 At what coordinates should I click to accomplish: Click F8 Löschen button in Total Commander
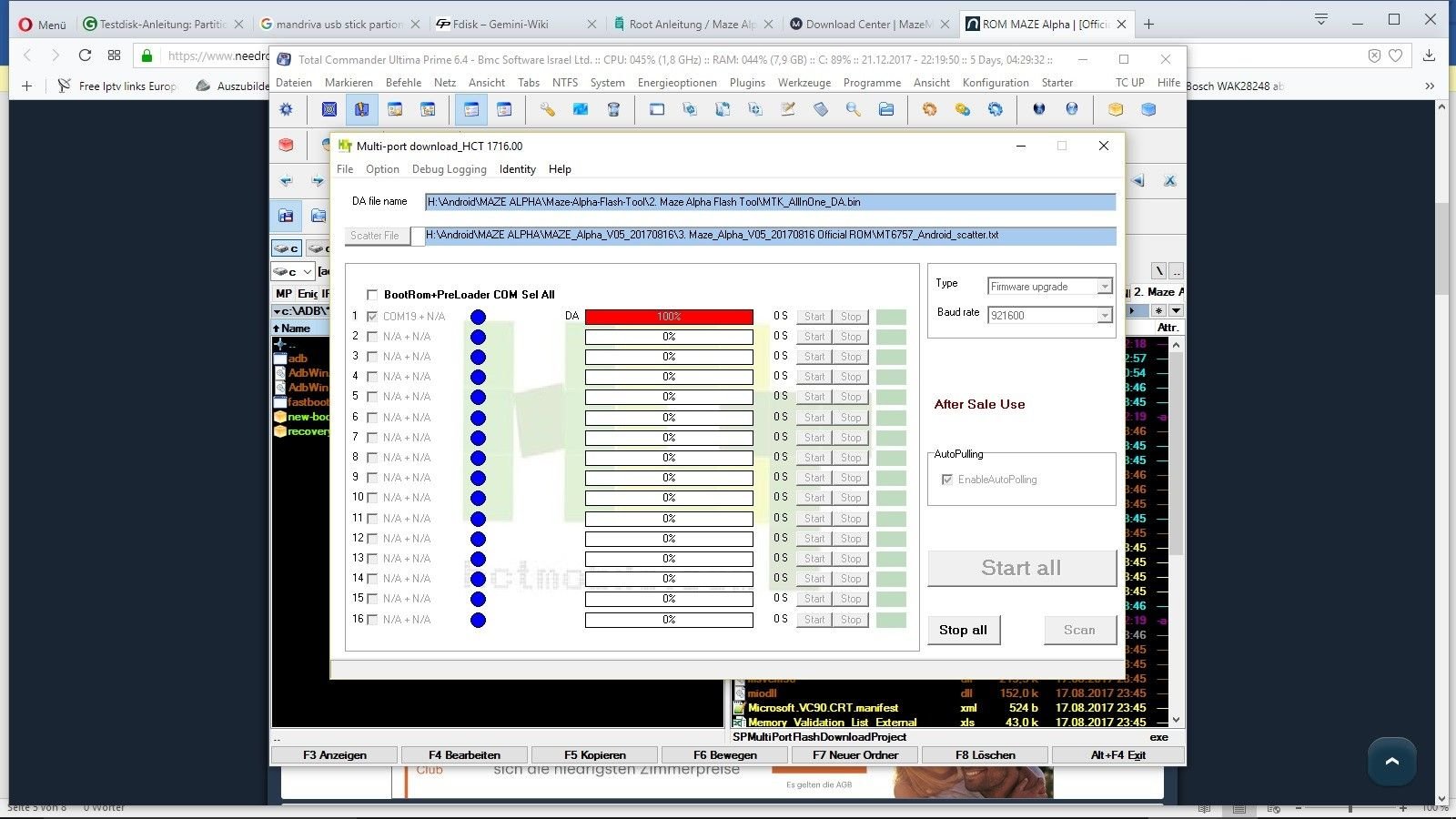tap(986, 755)
